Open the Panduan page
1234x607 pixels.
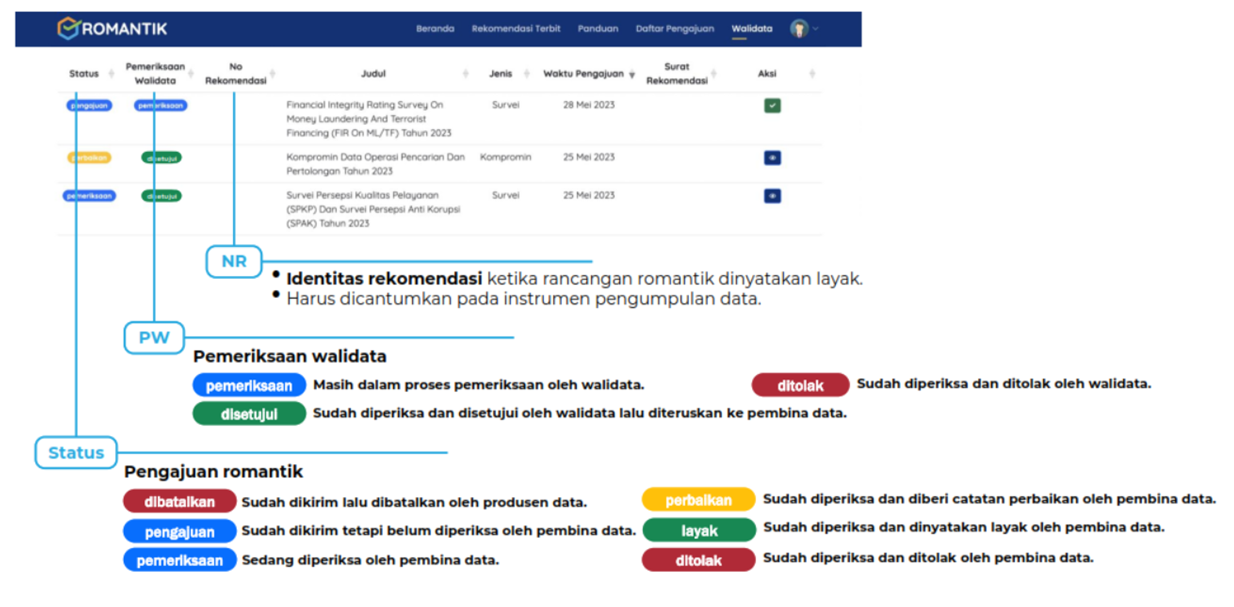tap(598, 29)
